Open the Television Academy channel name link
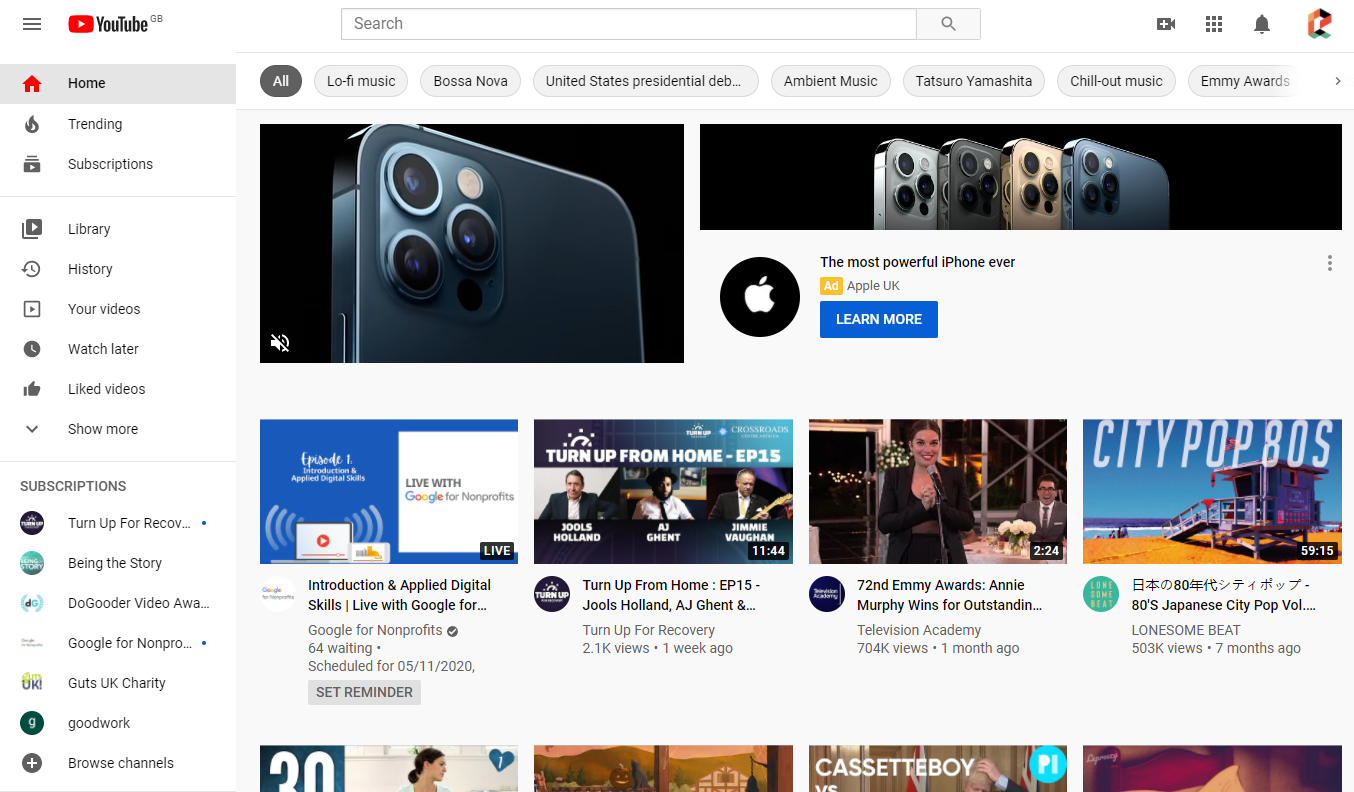This screenshot has height=792, width=1354. [x=919, y=630]
